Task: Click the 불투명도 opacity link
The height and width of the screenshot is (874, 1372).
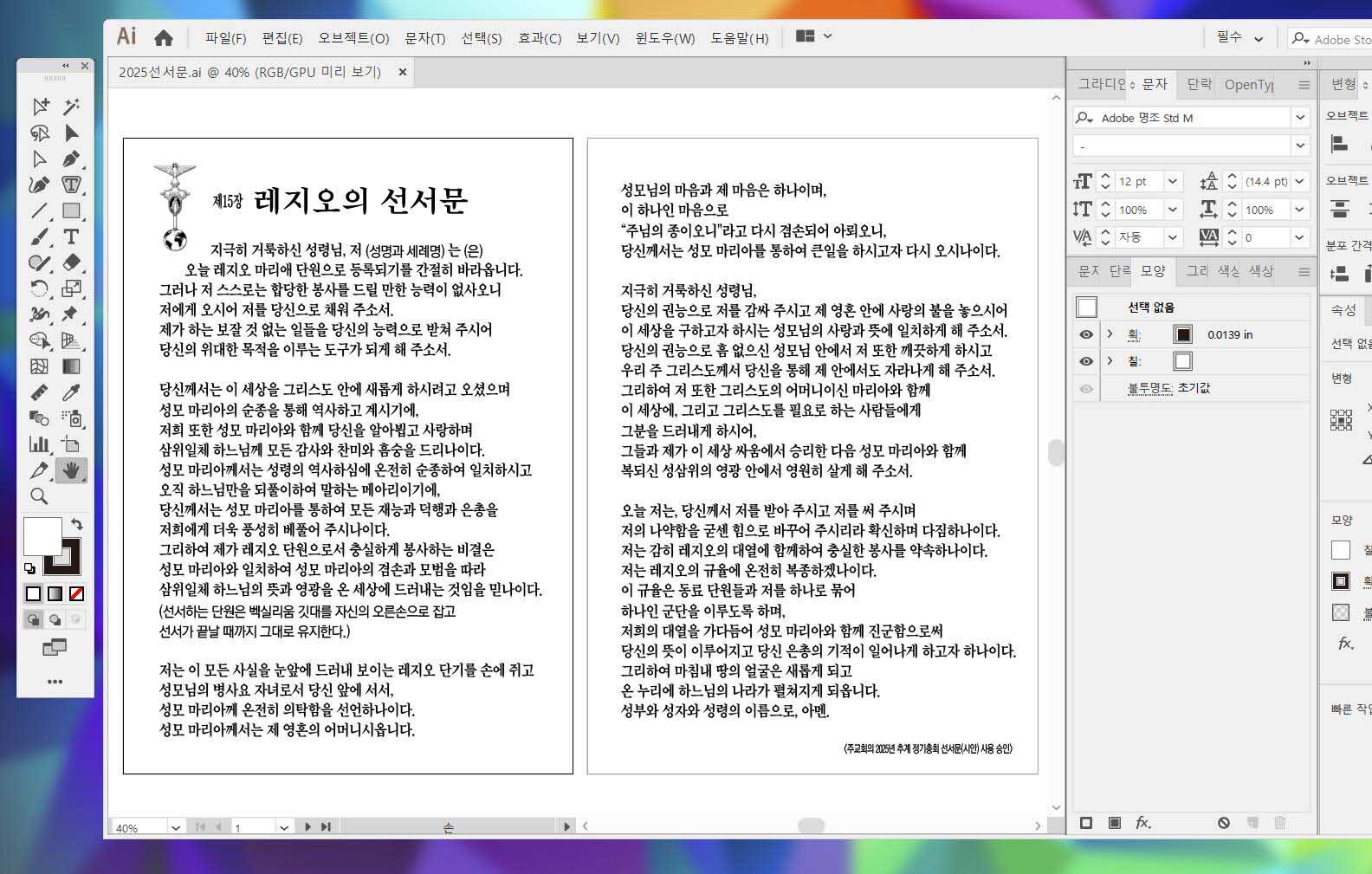Action: click(x=1149, y=388)
